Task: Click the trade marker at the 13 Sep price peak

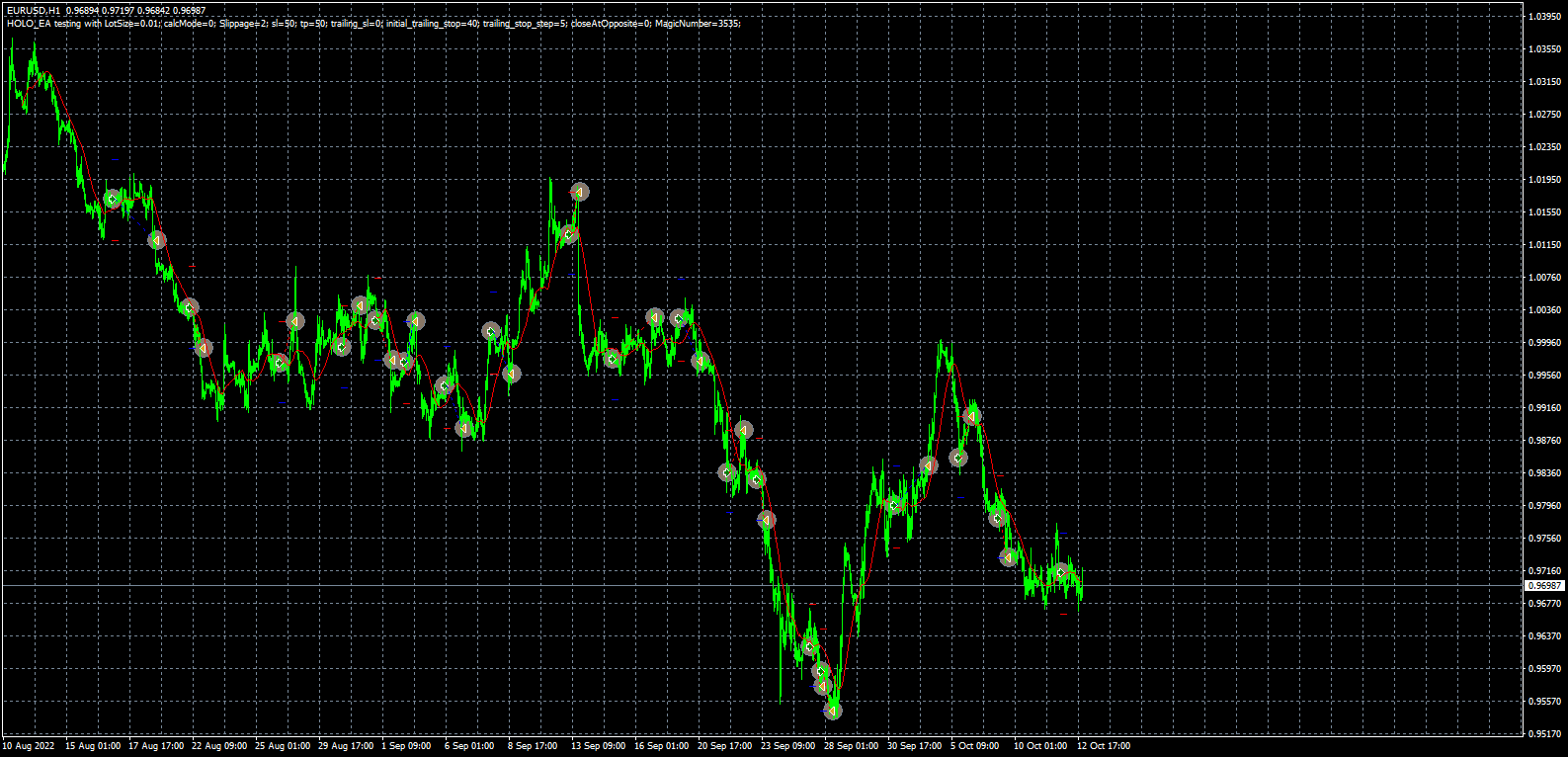Action: [x=579, y=192]
